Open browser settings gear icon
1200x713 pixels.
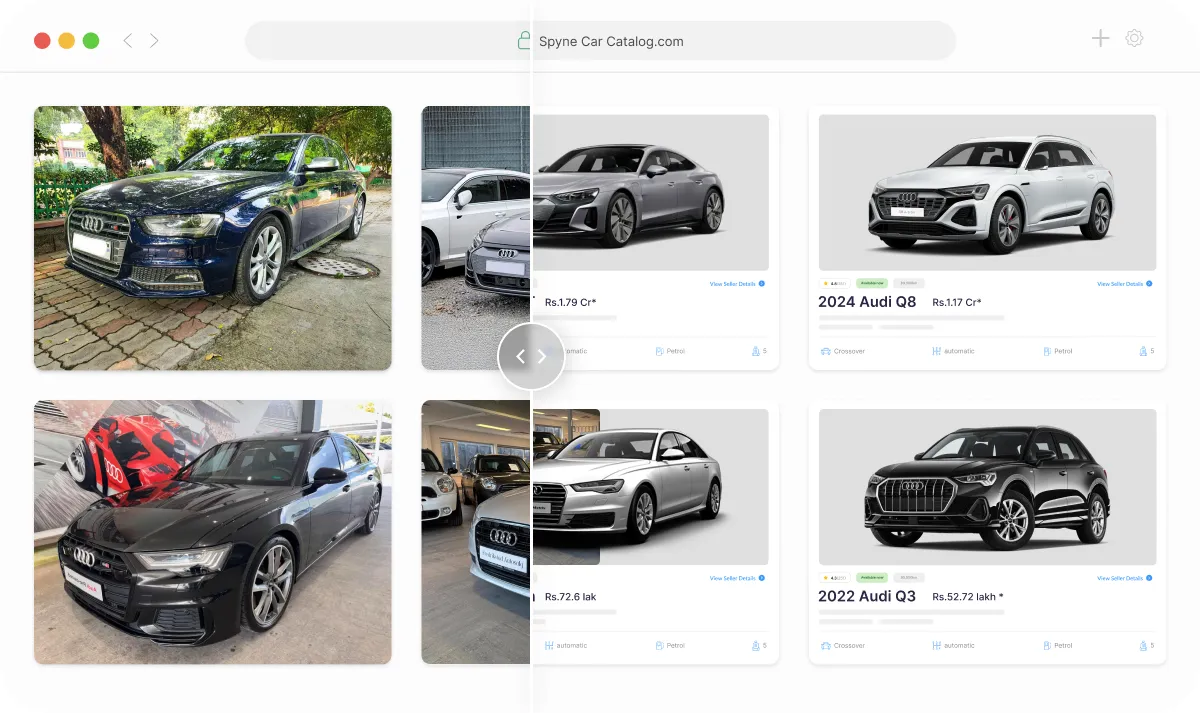(1134, 39)
